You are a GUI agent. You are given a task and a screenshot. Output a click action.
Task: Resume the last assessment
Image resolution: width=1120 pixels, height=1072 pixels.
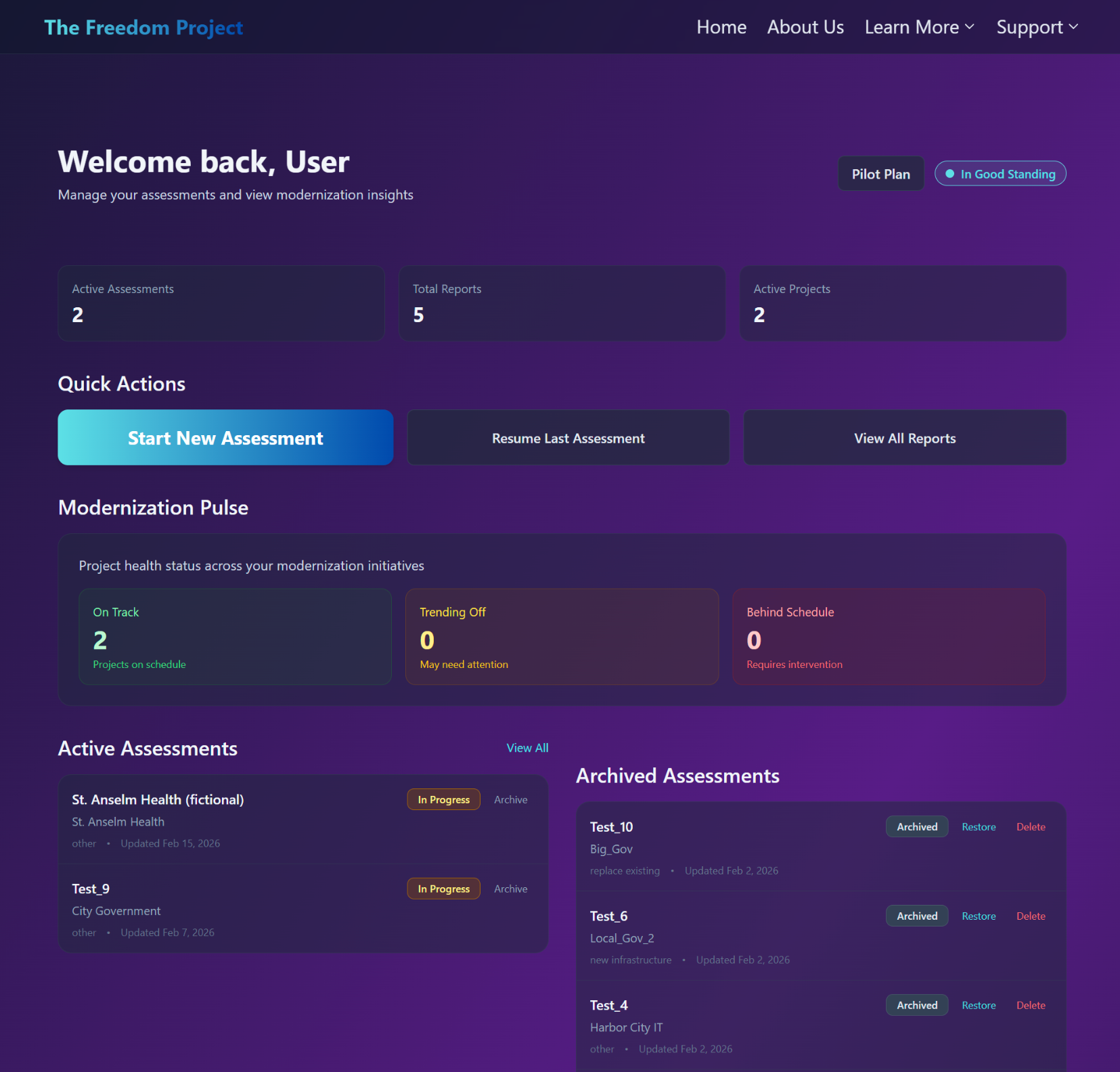[568, 437]
